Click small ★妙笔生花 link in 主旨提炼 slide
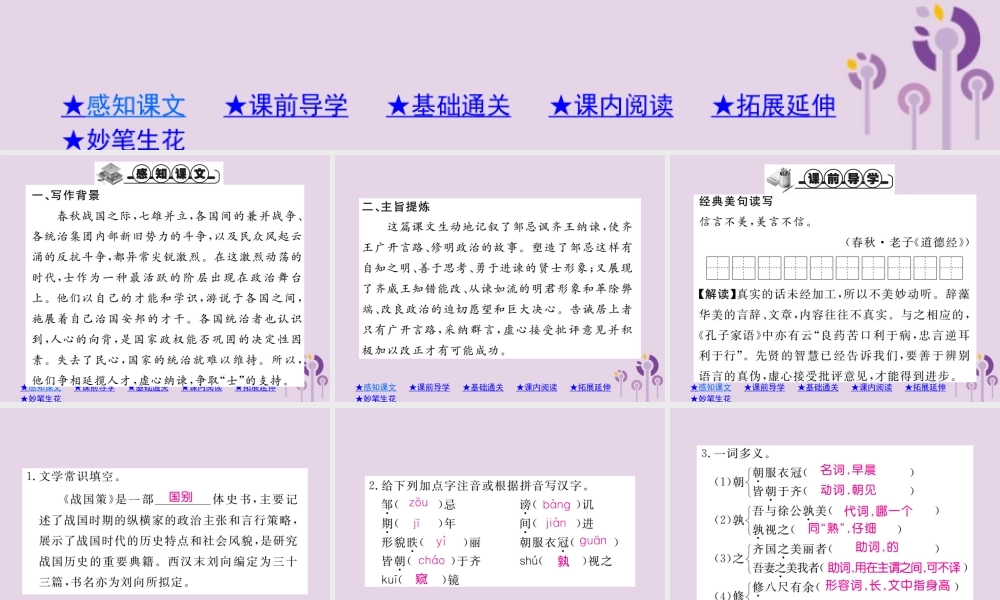 tap(376, 399)
